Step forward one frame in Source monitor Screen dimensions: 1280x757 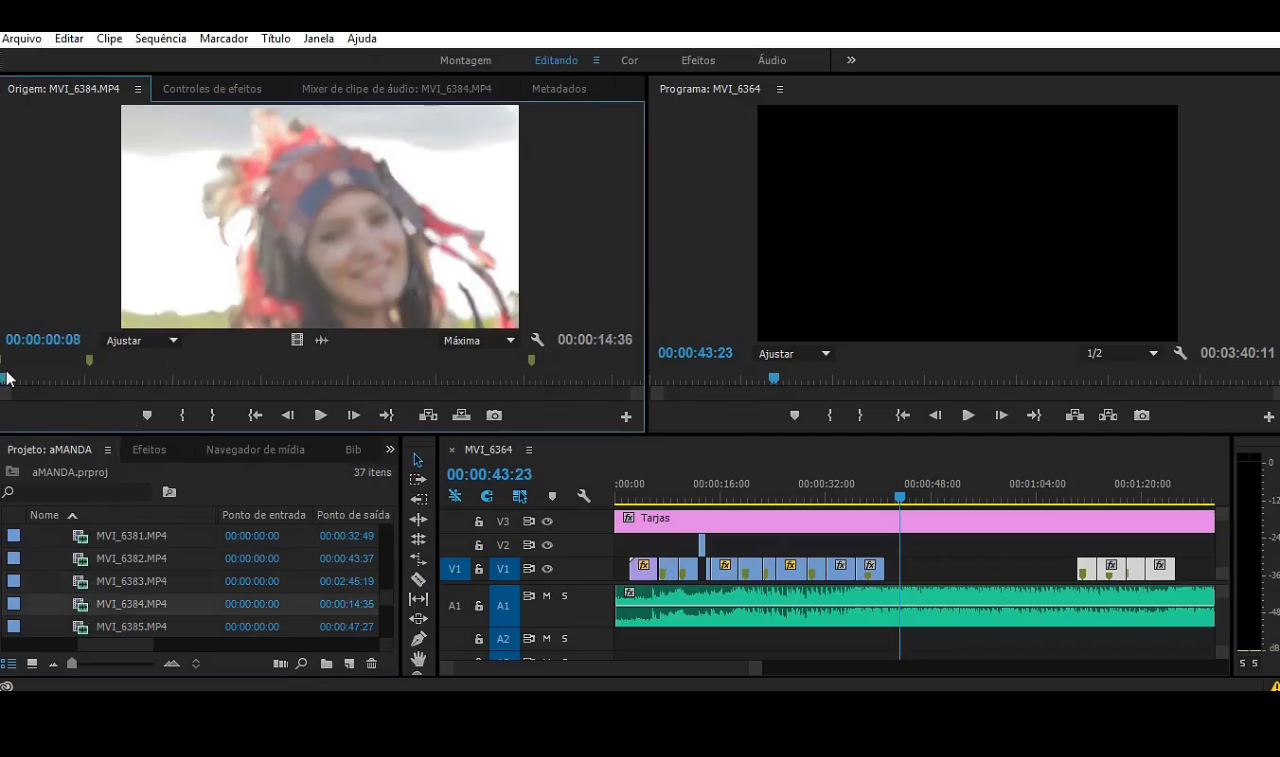(x=354, y=415)
